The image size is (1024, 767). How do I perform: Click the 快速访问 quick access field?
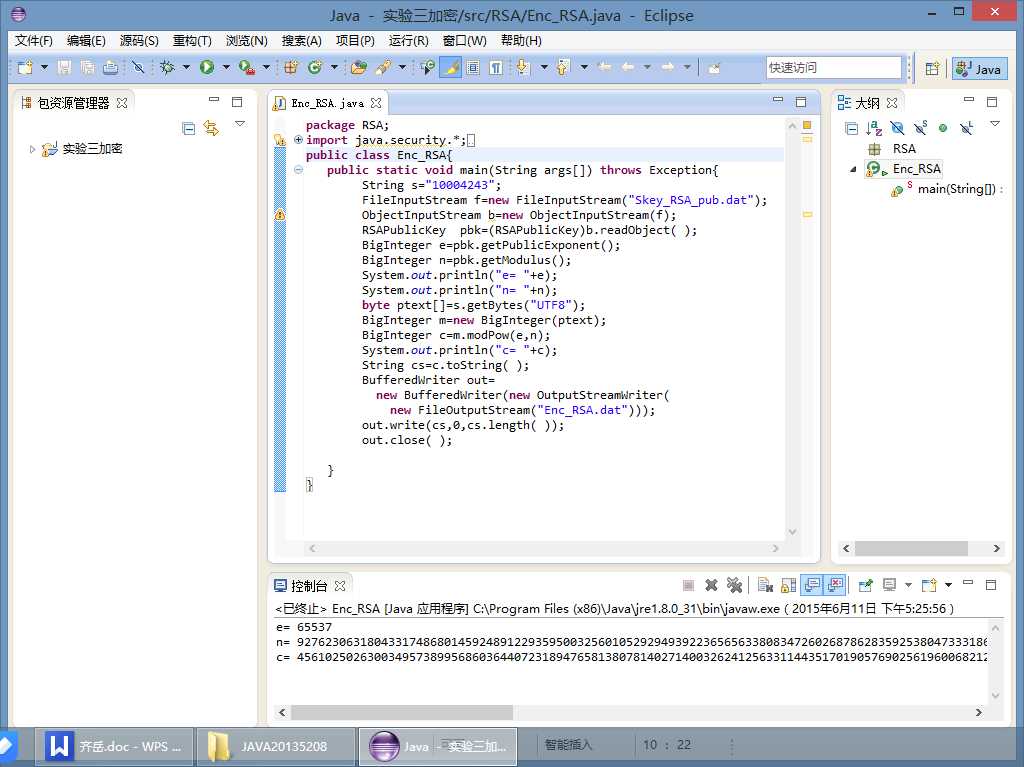pos(833,67)
